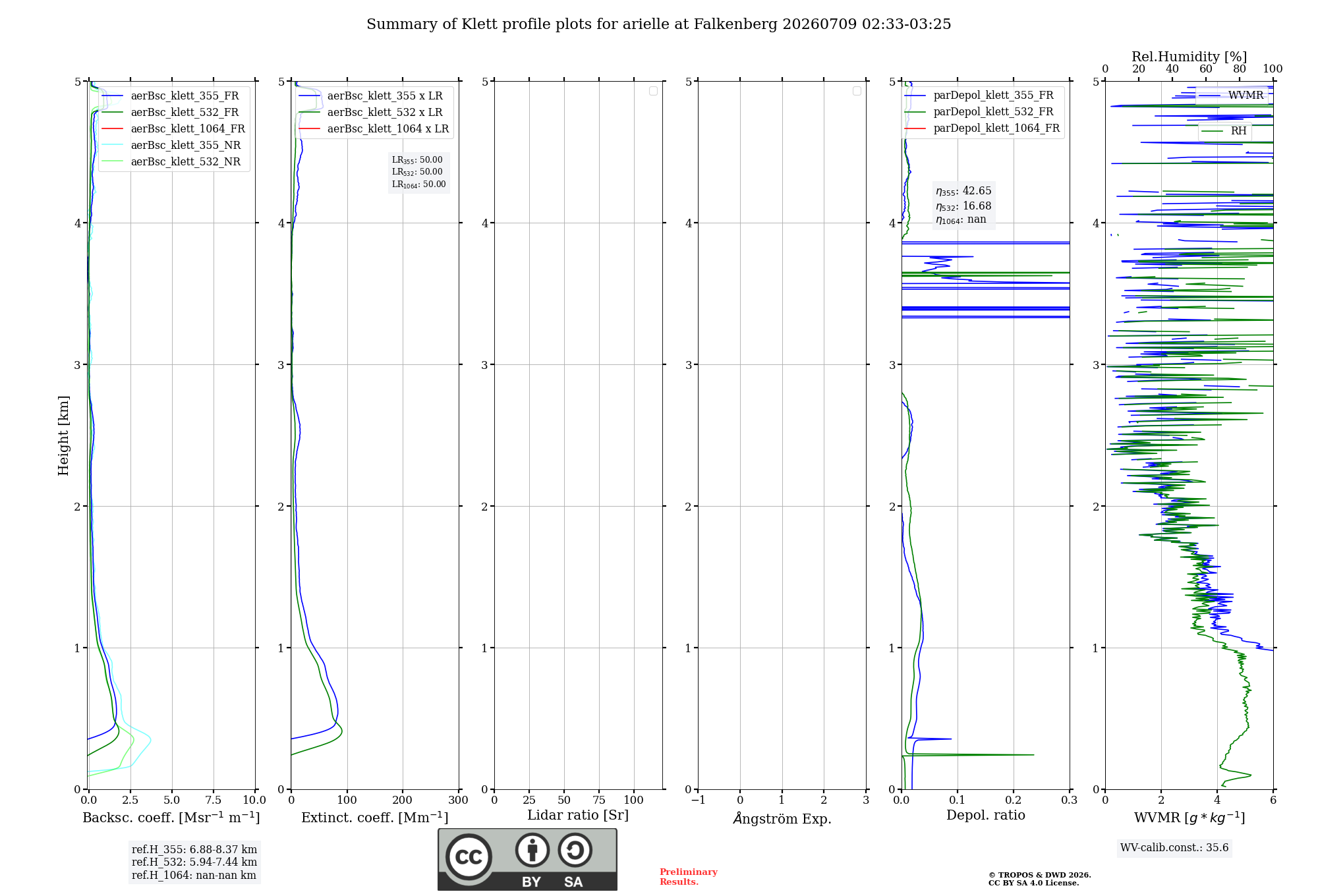Click the Preliminary Results red text
The height and width of the screenshot is (896, 1318).
coord(688,877)
